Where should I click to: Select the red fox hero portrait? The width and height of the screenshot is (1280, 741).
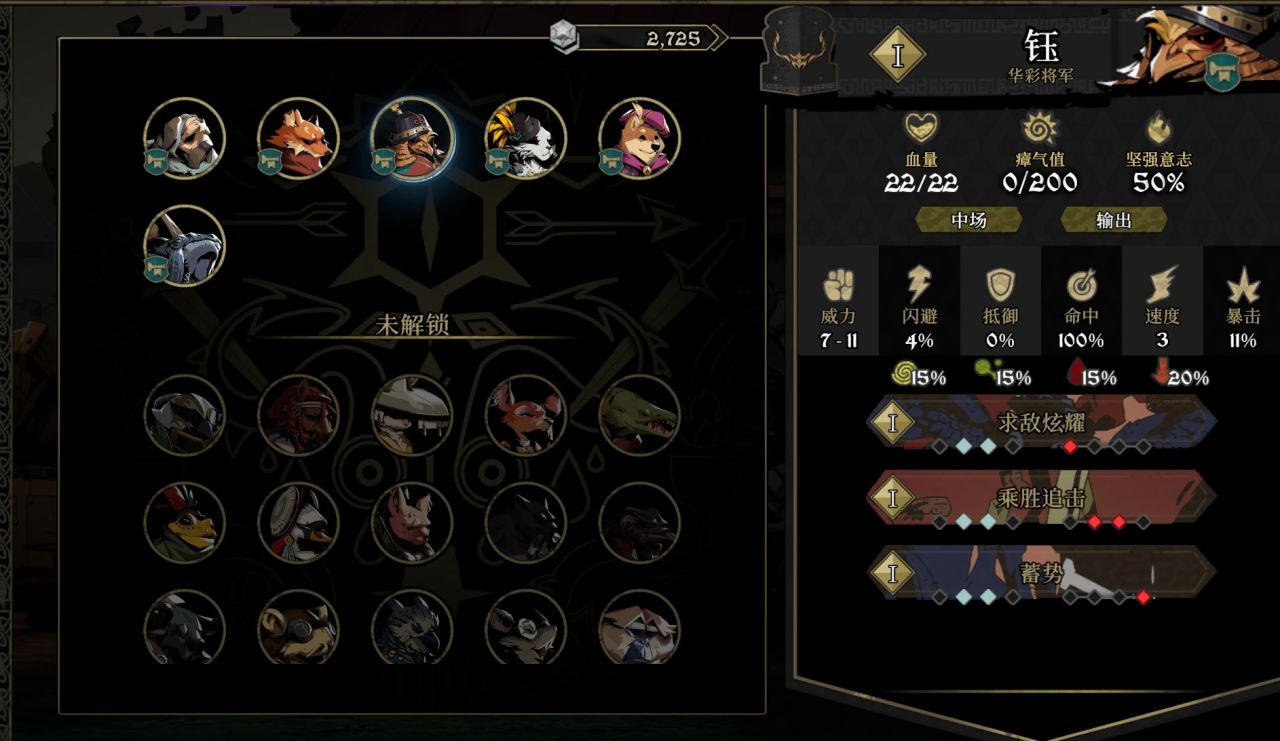(x=298, y=138)
